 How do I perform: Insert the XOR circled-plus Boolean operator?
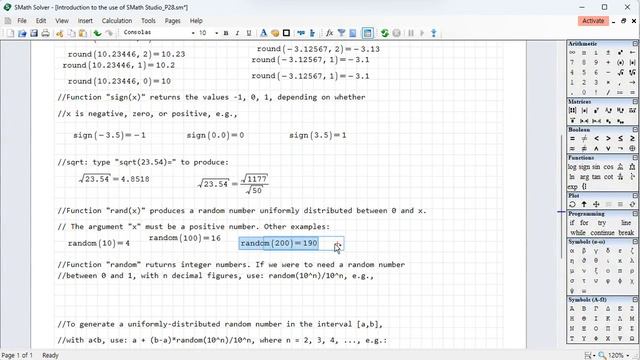pyautogui.click(x=632, y=149)
